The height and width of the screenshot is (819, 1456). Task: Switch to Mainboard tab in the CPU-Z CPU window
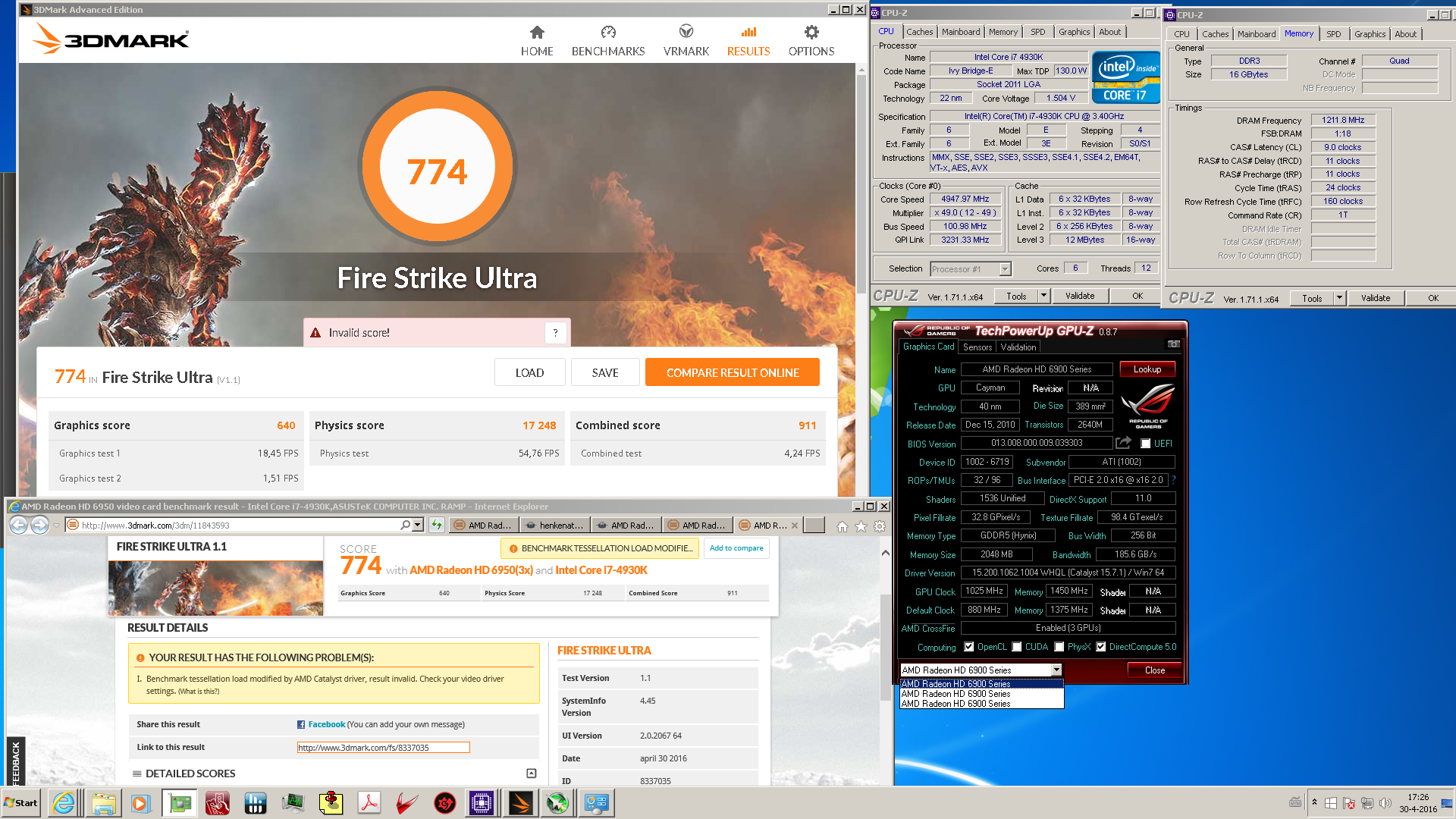tap(961, 32)
